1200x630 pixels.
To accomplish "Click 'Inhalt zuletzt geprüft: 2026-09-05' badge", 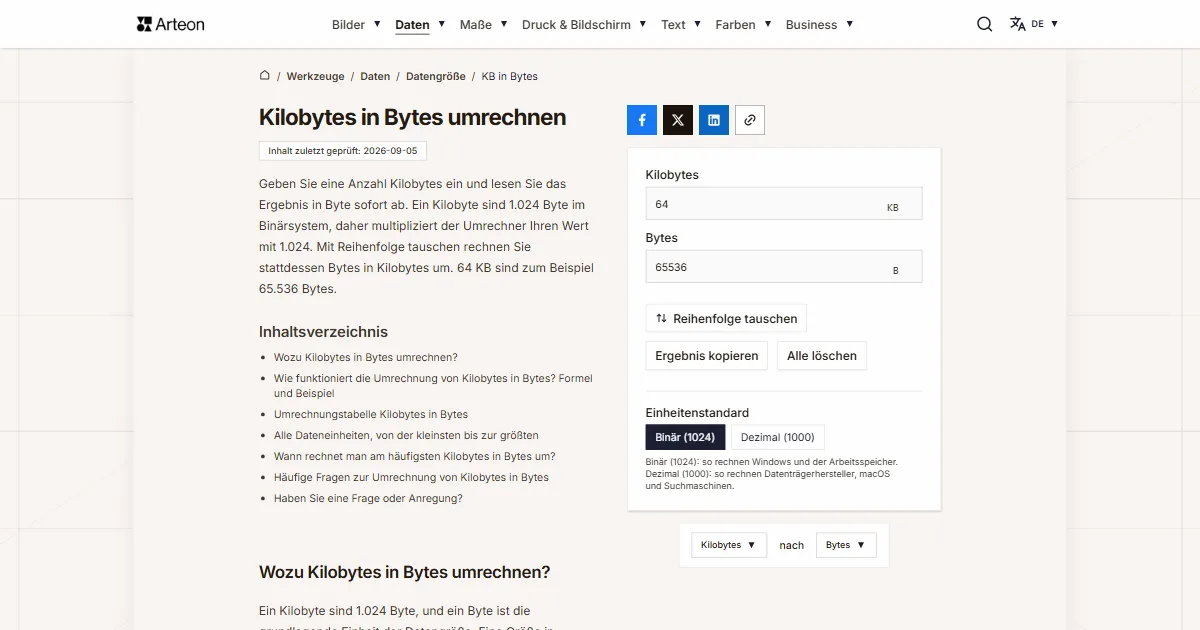I will pyautogui.click(x=343, y=151).
